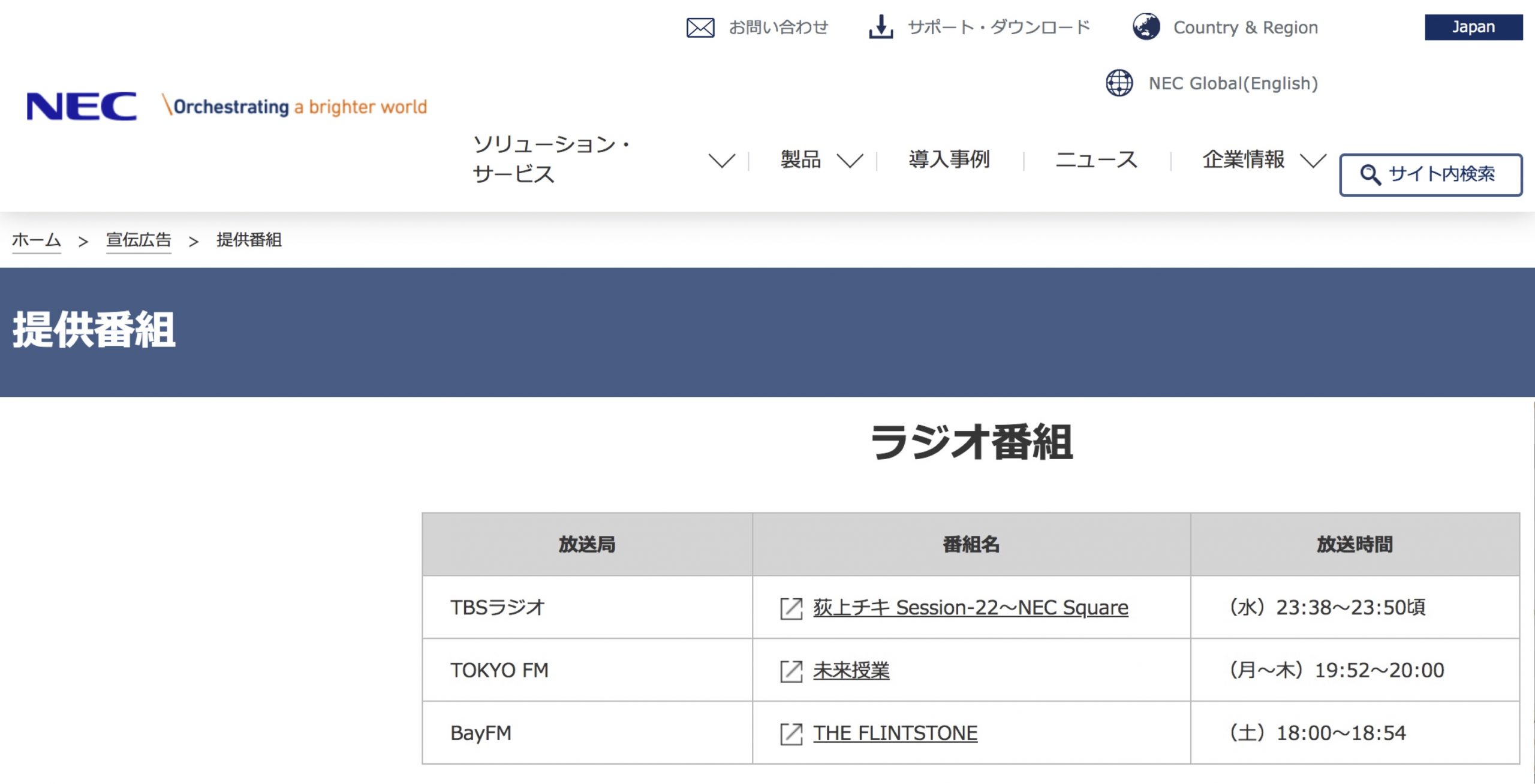Screen dimensions: 1535x784
Task: Open サポート・ダウンロード link
Action: point(998,27)
